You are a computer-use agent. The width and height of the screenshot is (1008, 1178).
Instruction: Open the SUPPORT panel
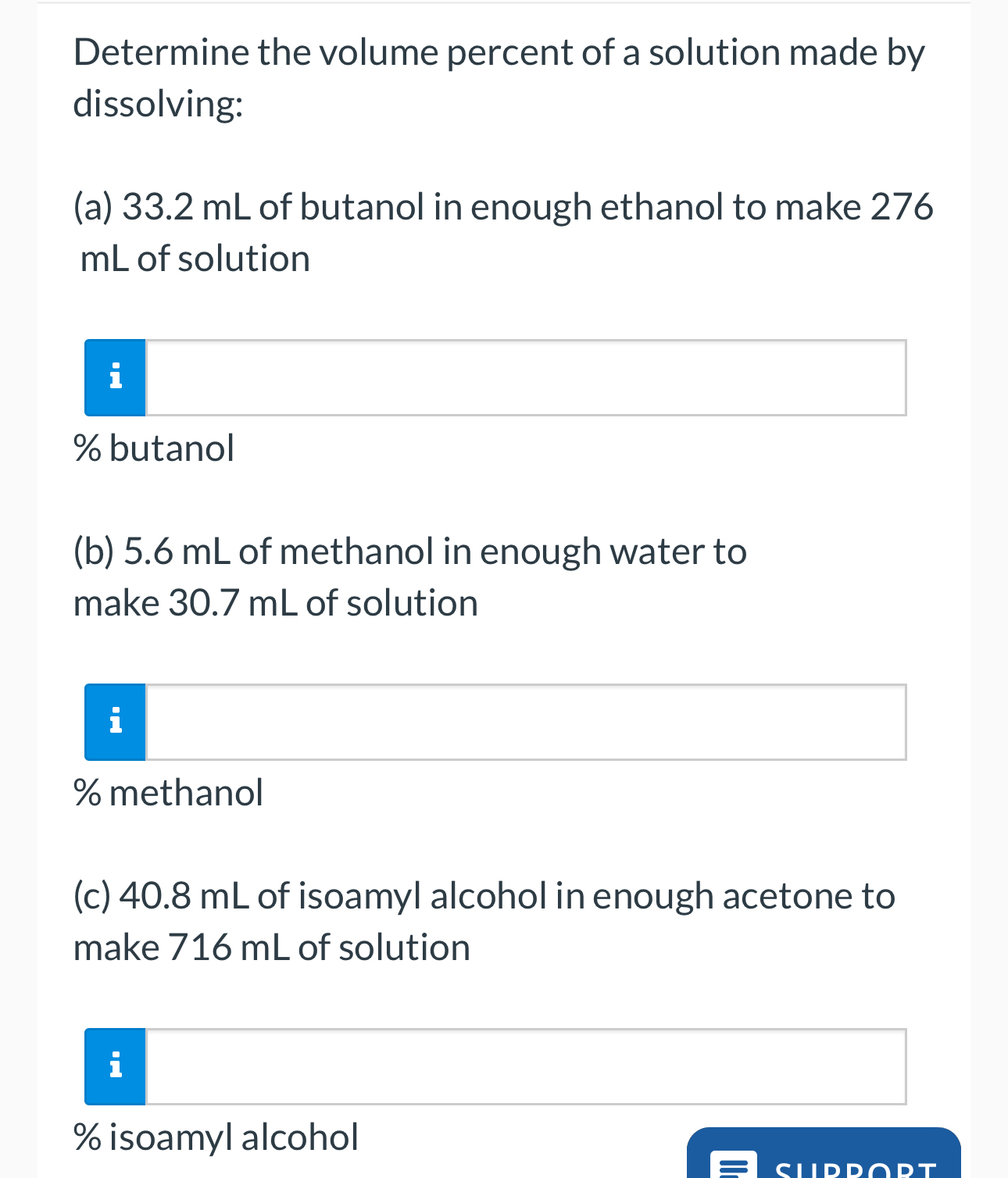[823, 1164]
